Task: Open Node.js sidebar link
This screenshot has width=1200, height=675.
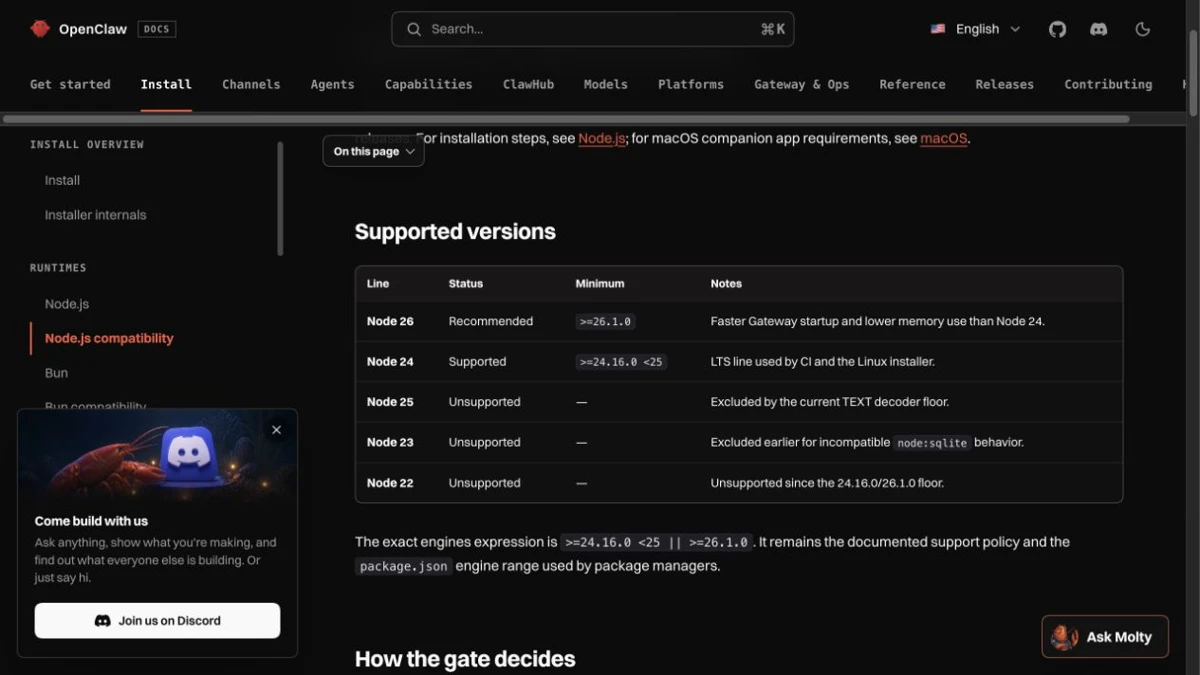Action: point(67,304)
